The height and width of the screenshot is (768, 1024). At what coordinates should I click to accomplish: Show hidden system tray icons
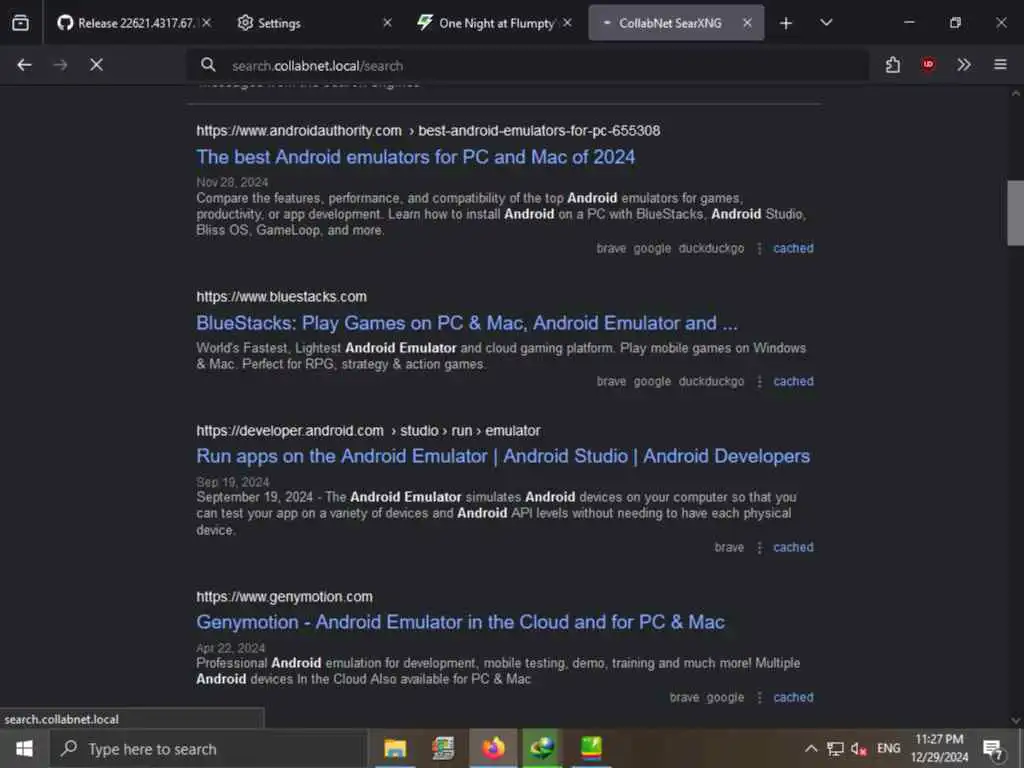[810, 748]
